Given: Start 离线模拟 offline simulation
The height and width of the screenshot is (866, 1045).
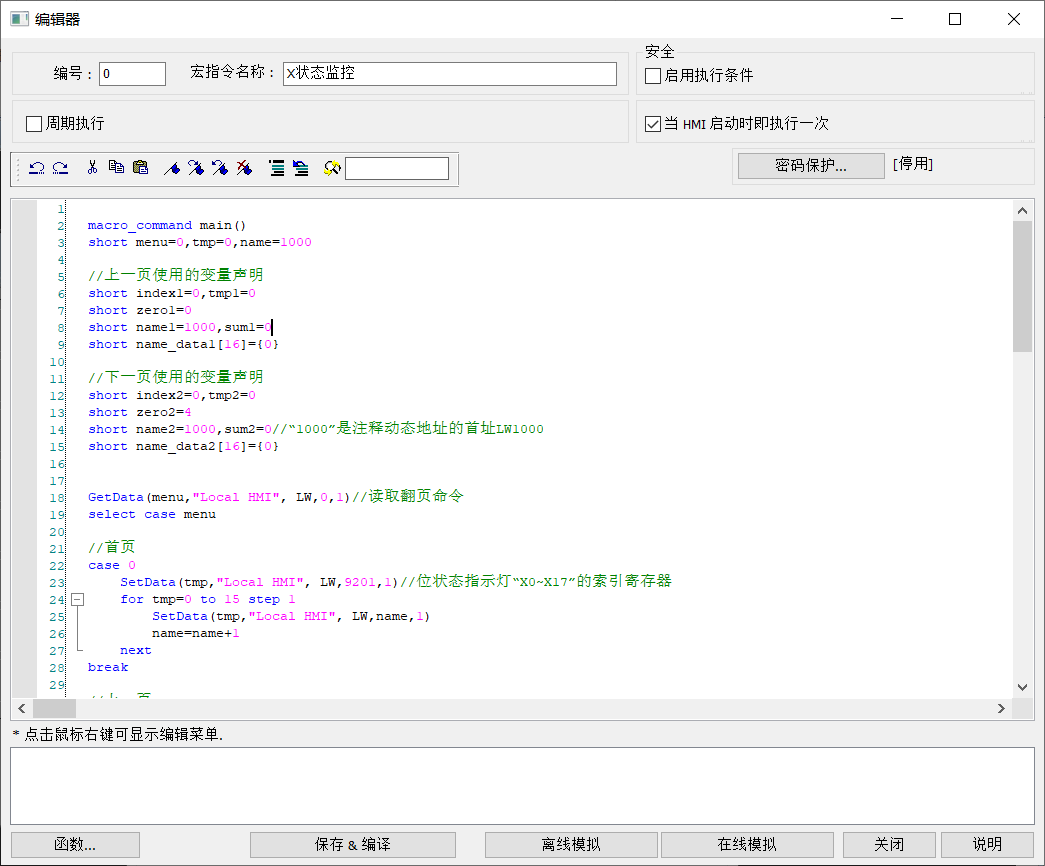Looking at the screenshot, I should 571,844.
